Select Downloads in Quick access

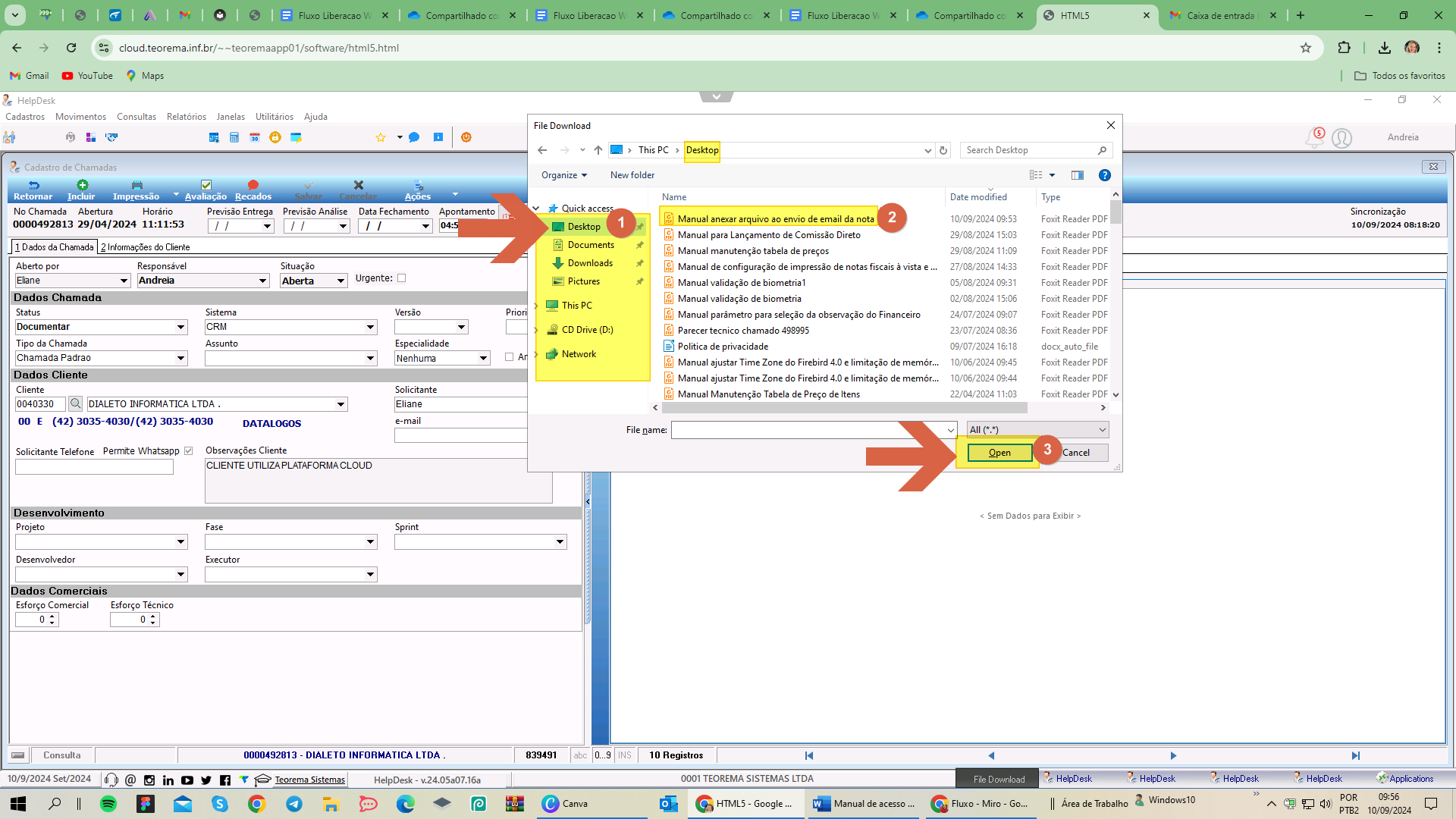click(590, 263)
